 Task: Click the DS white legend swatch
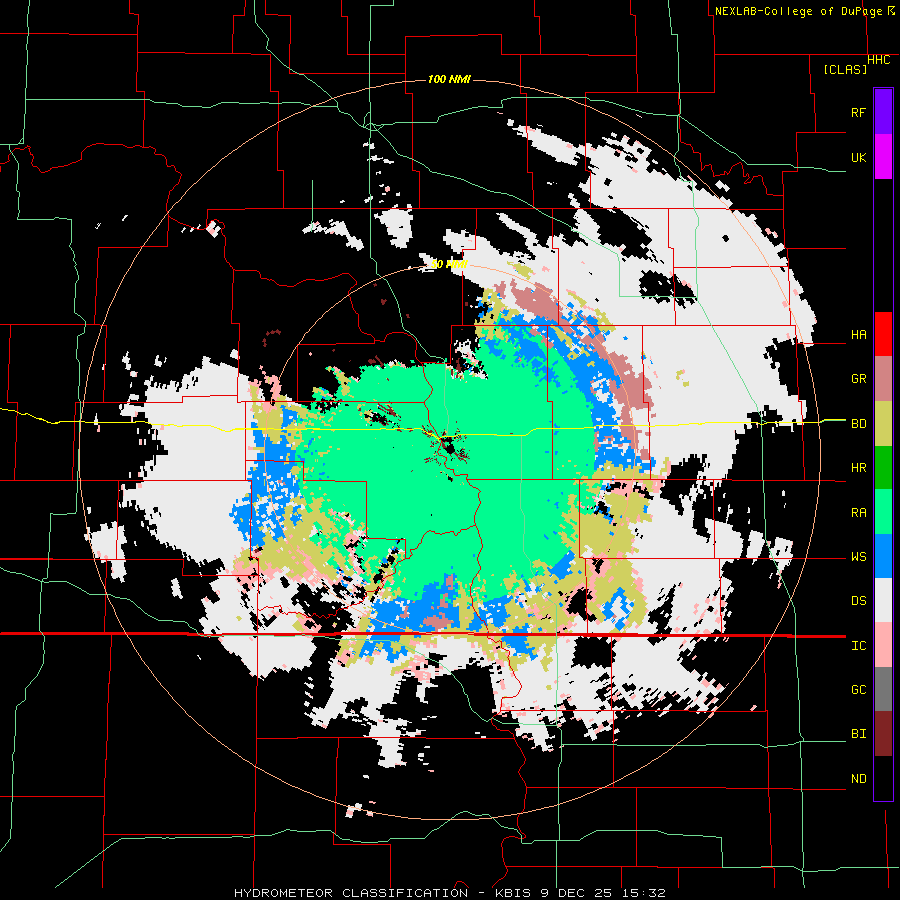tap(883, 600)
